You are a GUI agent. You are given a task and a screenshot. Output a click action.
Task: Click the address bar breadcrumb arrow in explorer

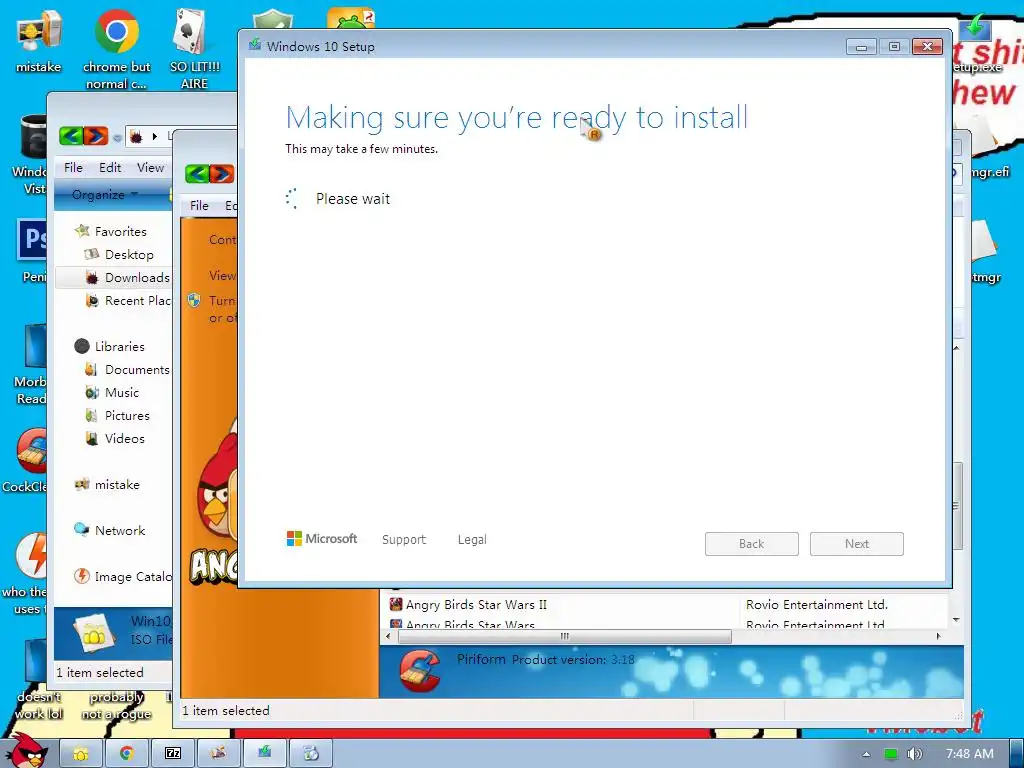[x=155, y=136]
